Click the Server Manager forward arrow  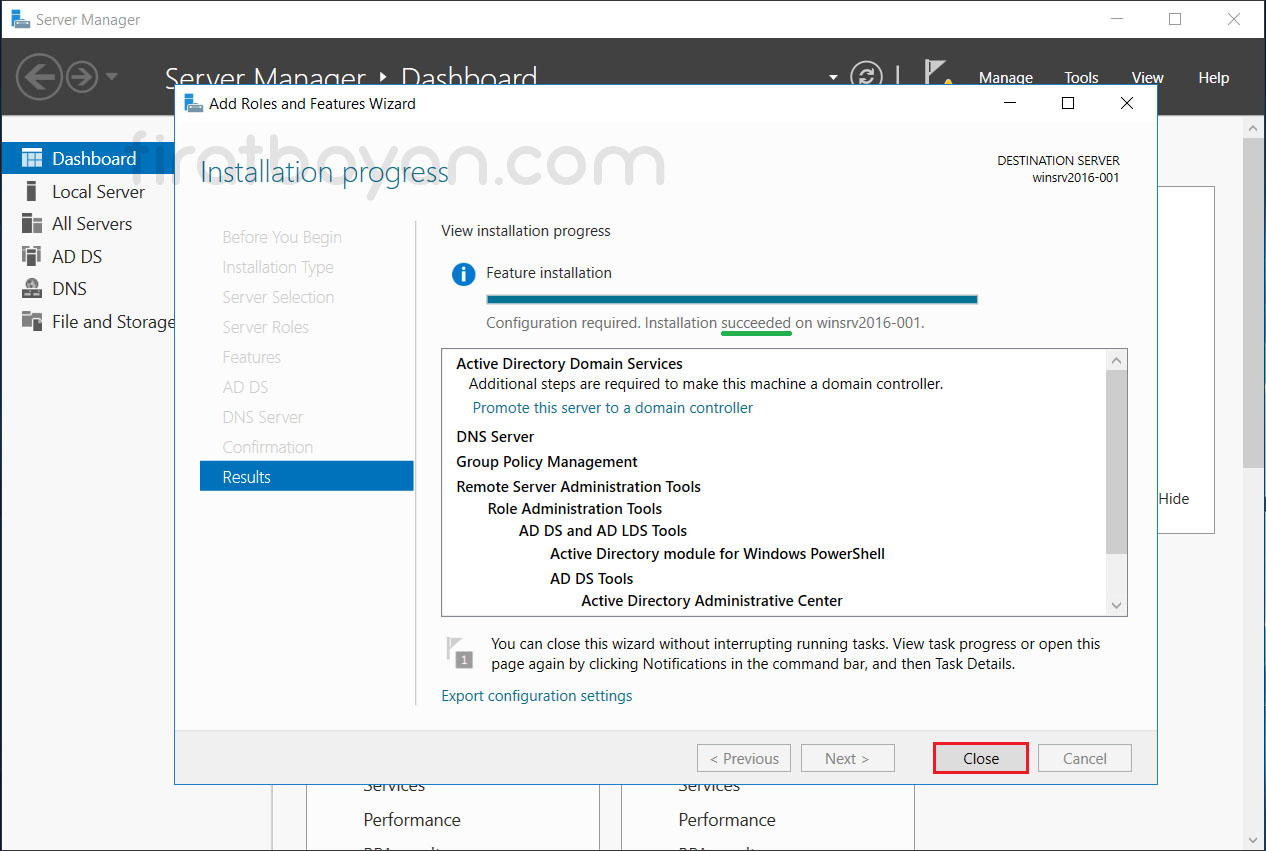(x=82, y=76)
